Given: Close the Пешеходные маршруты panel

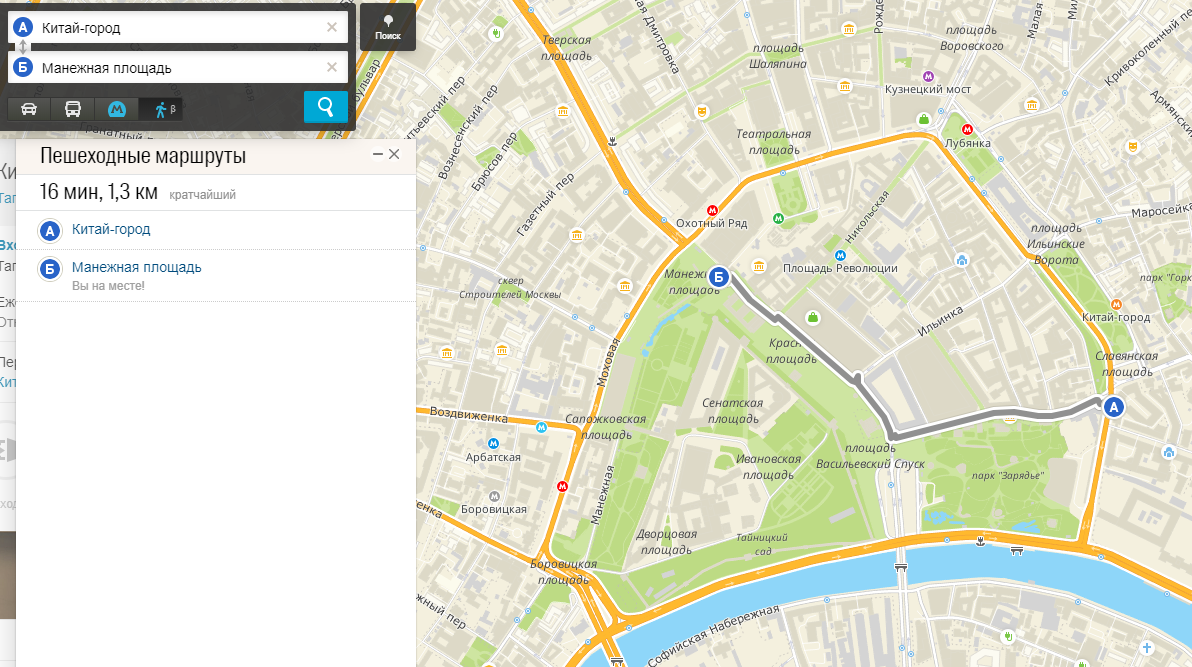Looking at the screenshot, I should 394,154.
